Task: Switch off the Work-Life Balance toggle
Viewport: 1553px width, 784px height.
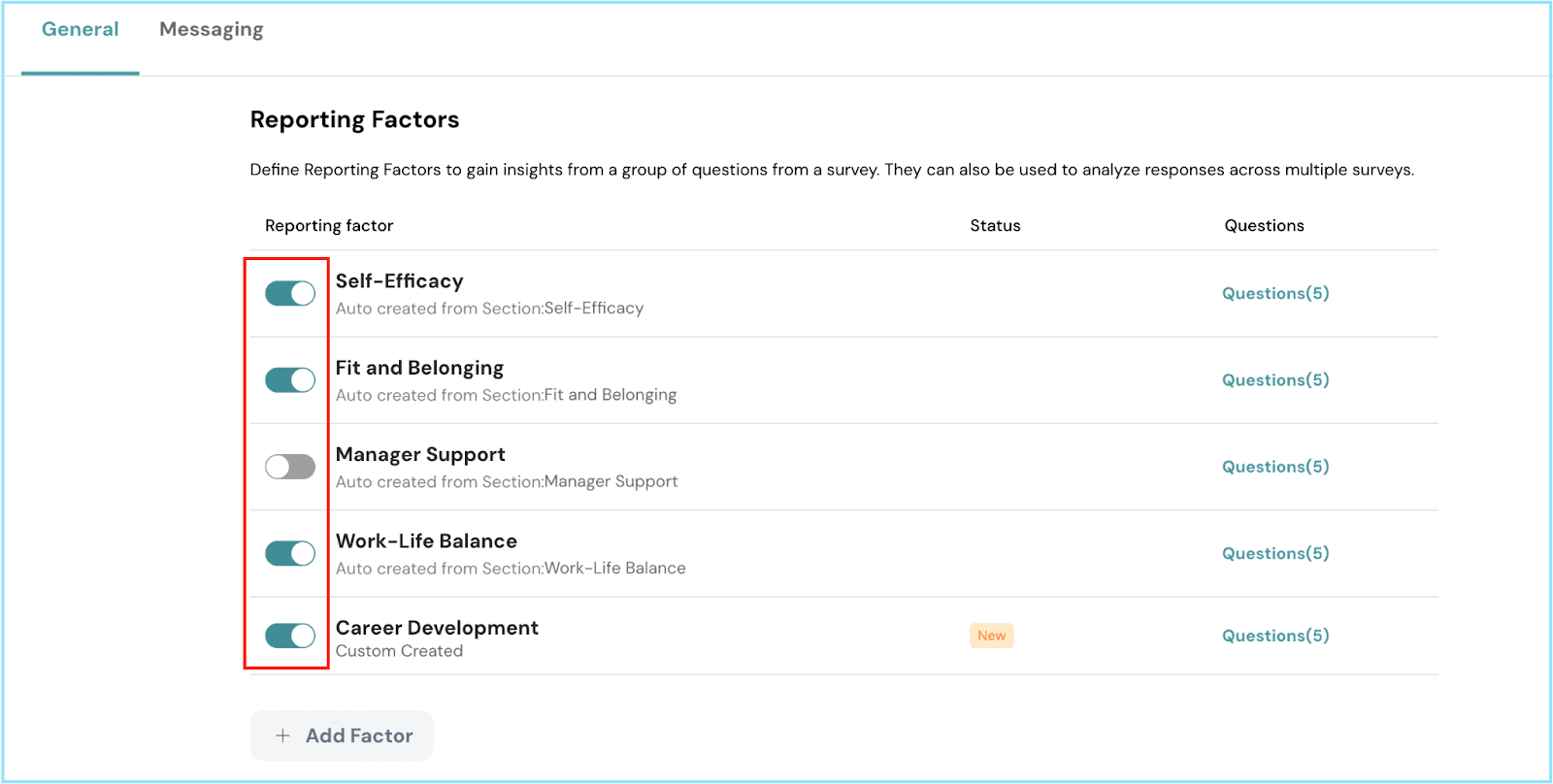Action: (290, 553)
